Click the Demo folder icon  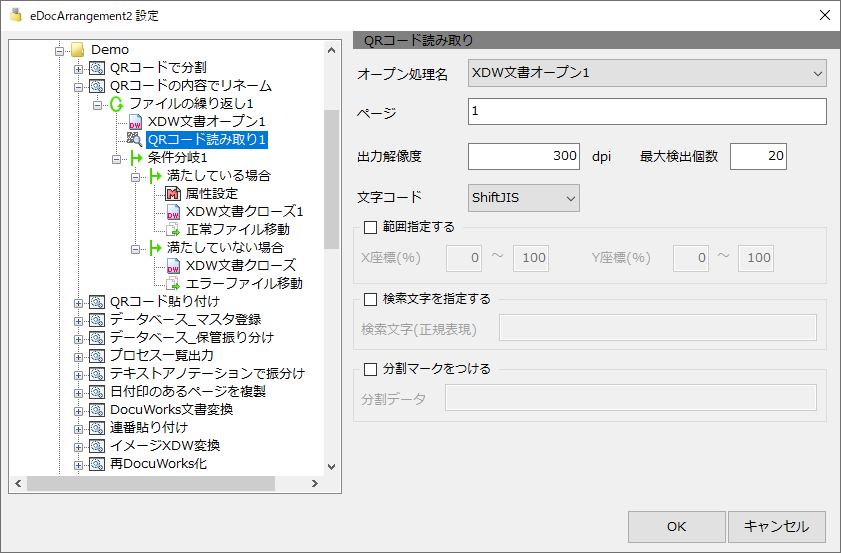pos(78,50)
